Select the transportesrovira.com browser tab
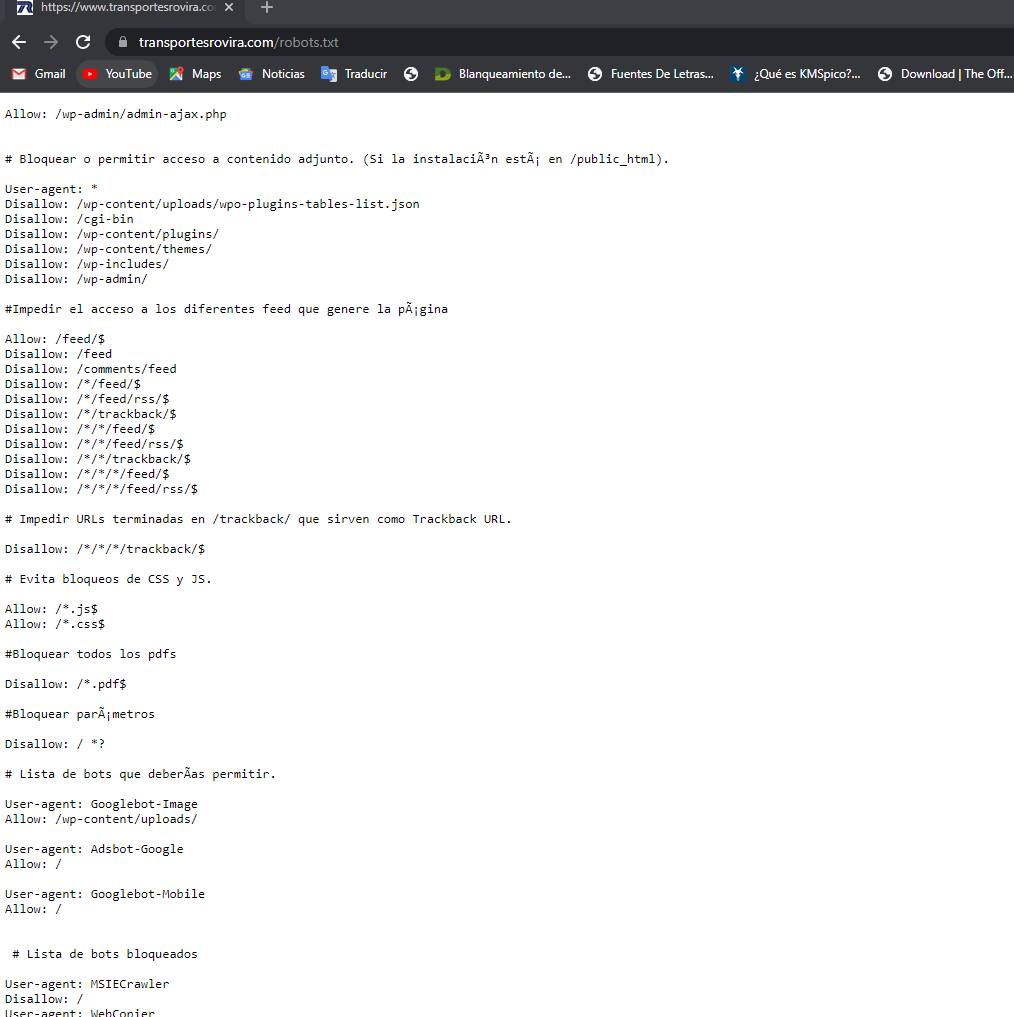Image resolution: width=1014 pixels, height=1017 pixels. pos(123,7)
